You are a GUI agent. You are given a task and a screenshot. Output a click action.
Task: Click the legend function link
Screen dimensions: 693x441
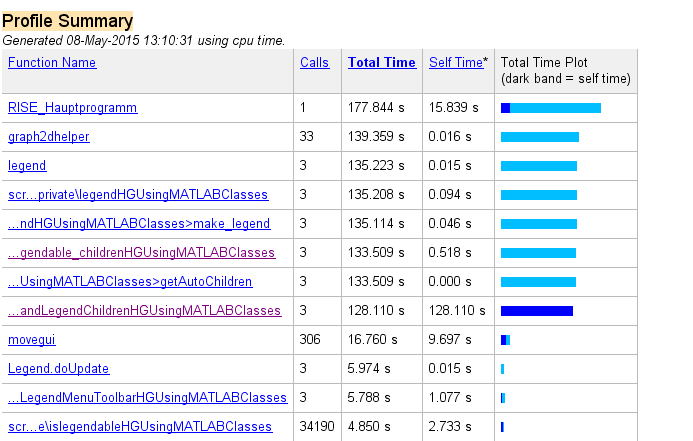click(x=27, y=165)
